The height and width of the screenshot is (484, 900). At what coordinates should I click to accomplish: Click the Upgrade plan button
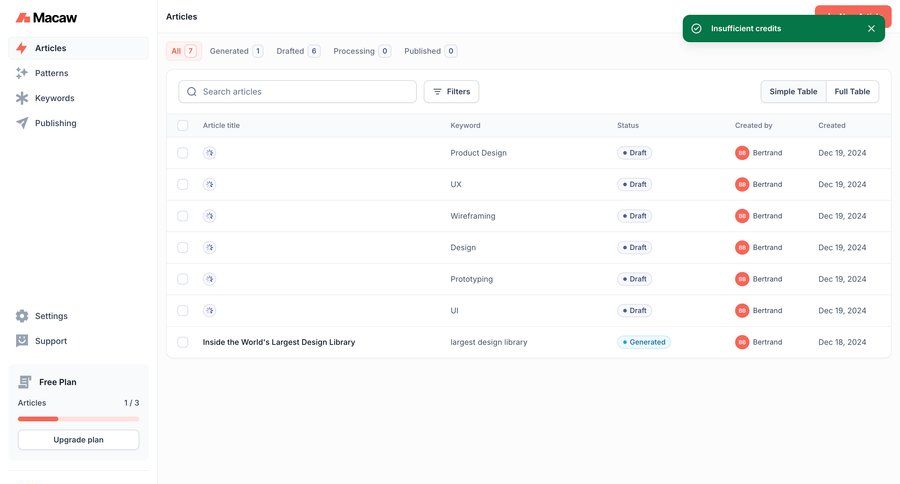[78, 440]
